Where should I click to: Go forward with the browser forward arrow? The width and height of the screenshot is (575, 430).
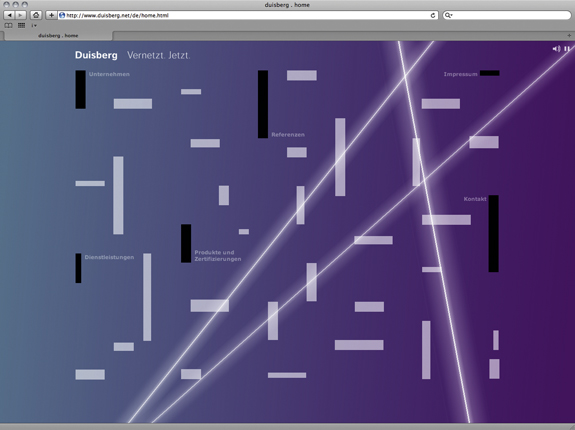(21, 15)
